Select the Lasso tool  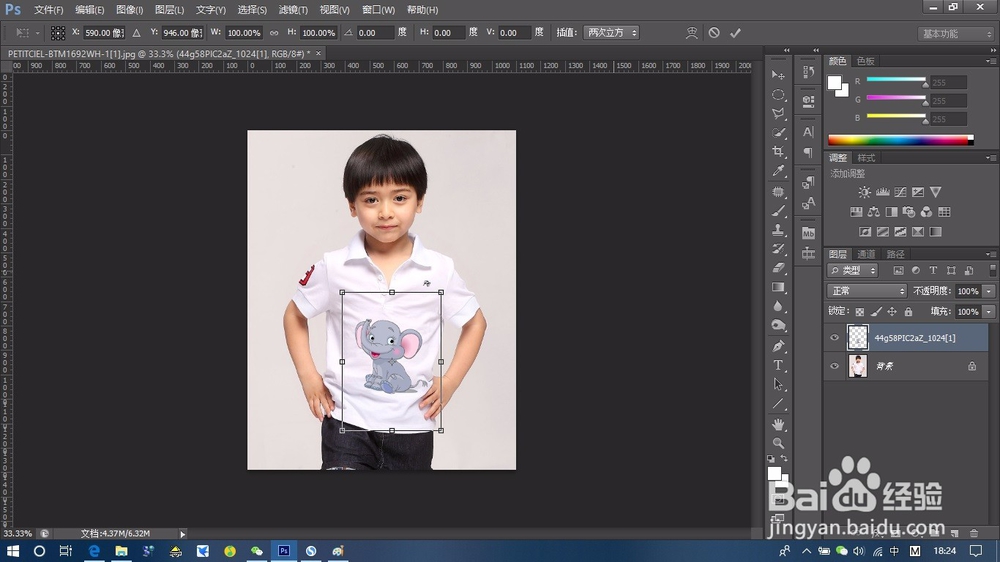[778, 114]
